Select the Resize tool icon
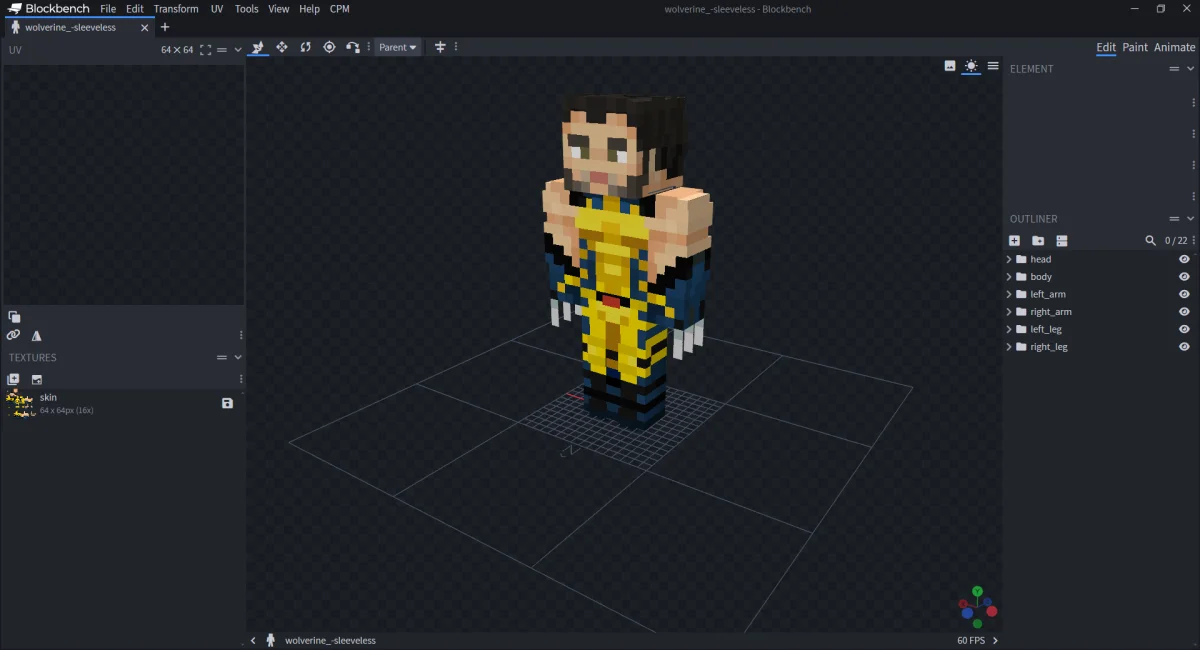 point(282,47)
